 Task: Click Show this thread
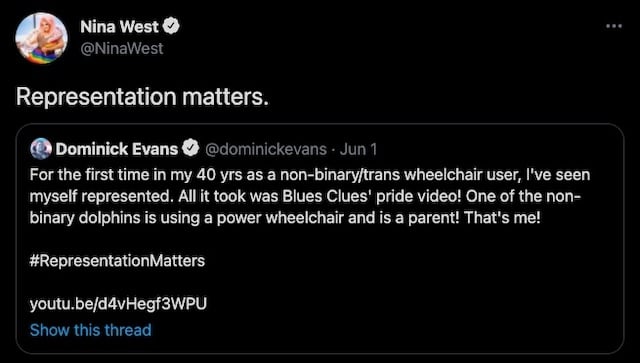point(91,330)
